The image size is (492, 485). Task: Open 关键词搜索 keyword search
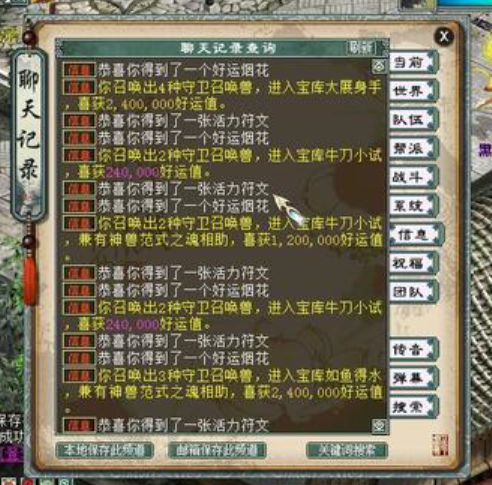(x=347, y=450)
